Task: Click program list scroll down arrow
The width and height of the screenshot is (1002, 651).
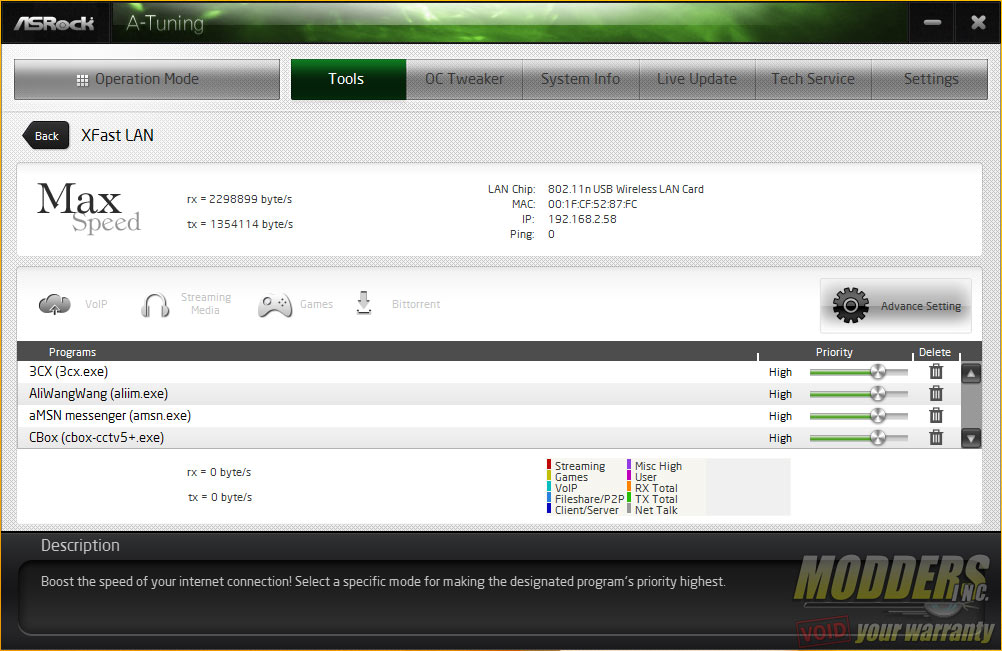Action: [x=971, y=438]
